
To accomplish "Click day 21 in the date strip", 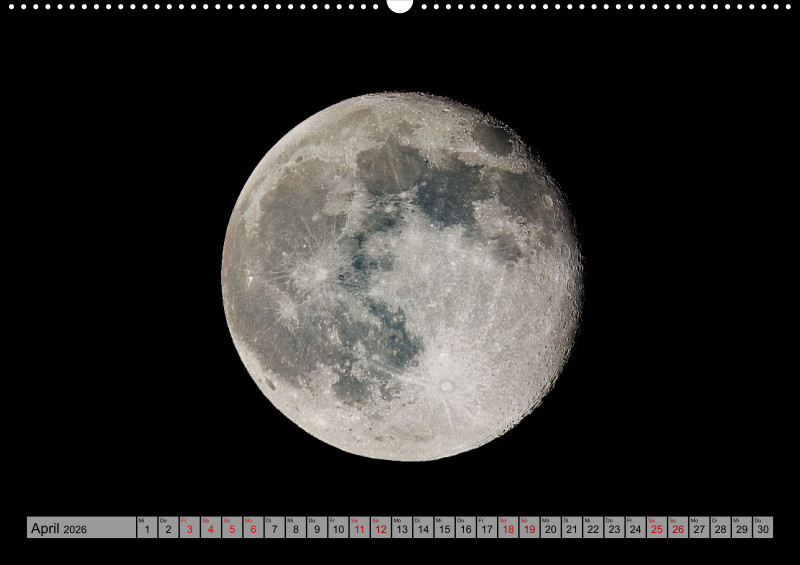I will pos(571,528).
